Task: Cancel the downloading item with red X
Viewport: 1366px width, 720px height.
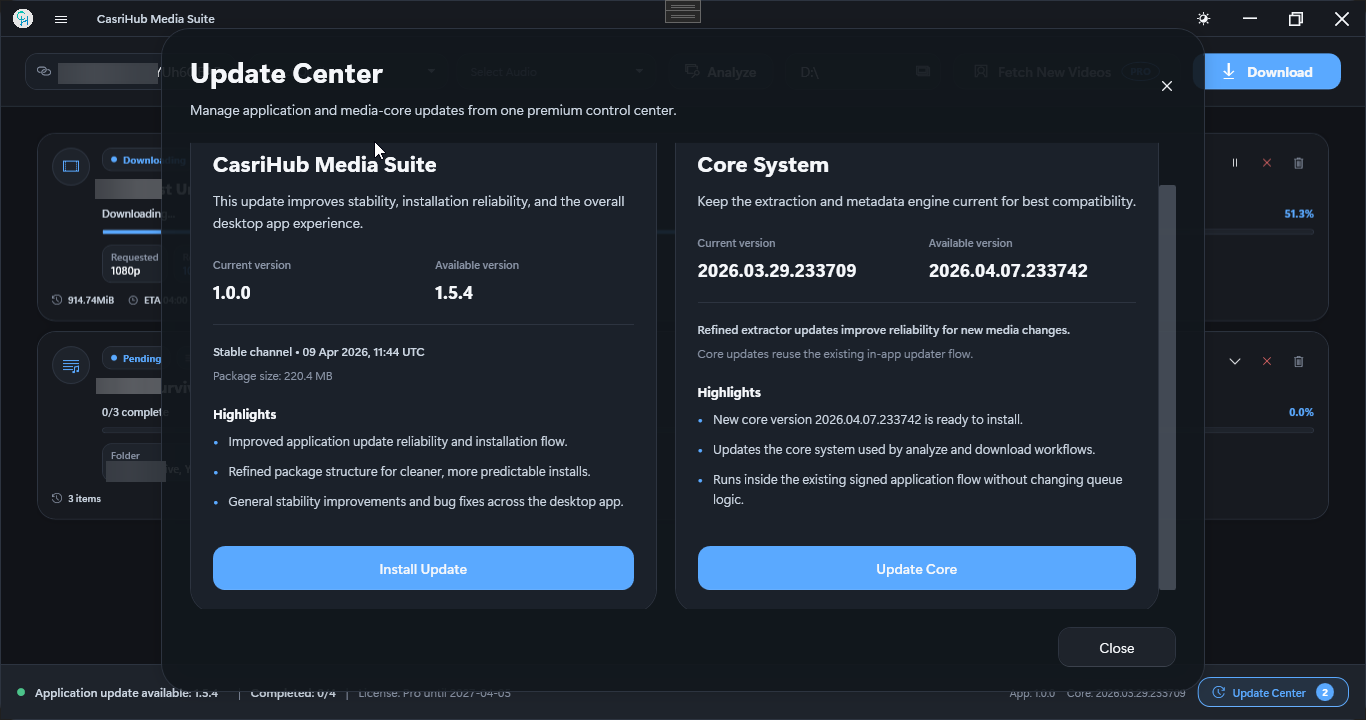Action: [1267, 162]
